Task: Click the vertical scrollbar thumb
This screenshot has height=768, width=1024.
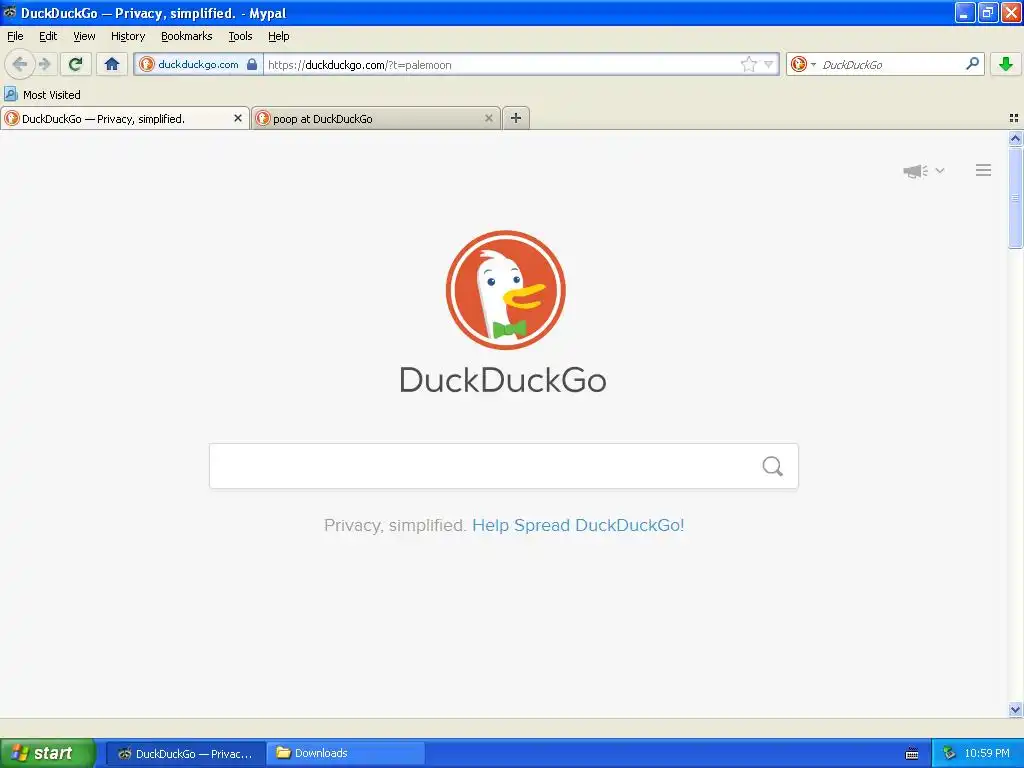Action: click(x=1015, y=198)
